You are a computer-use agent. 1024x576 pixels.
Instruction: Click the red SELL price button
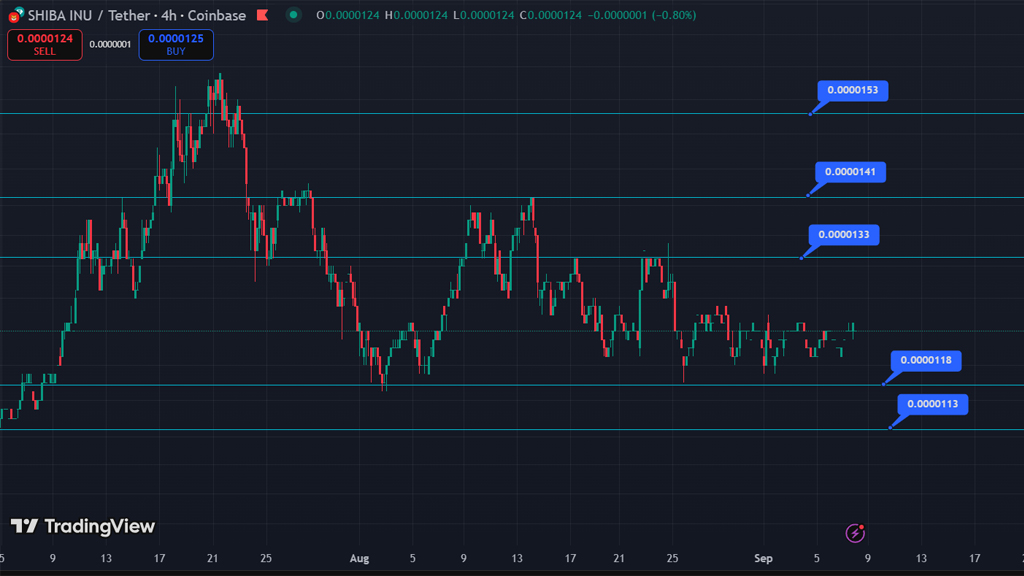(44, 44)
